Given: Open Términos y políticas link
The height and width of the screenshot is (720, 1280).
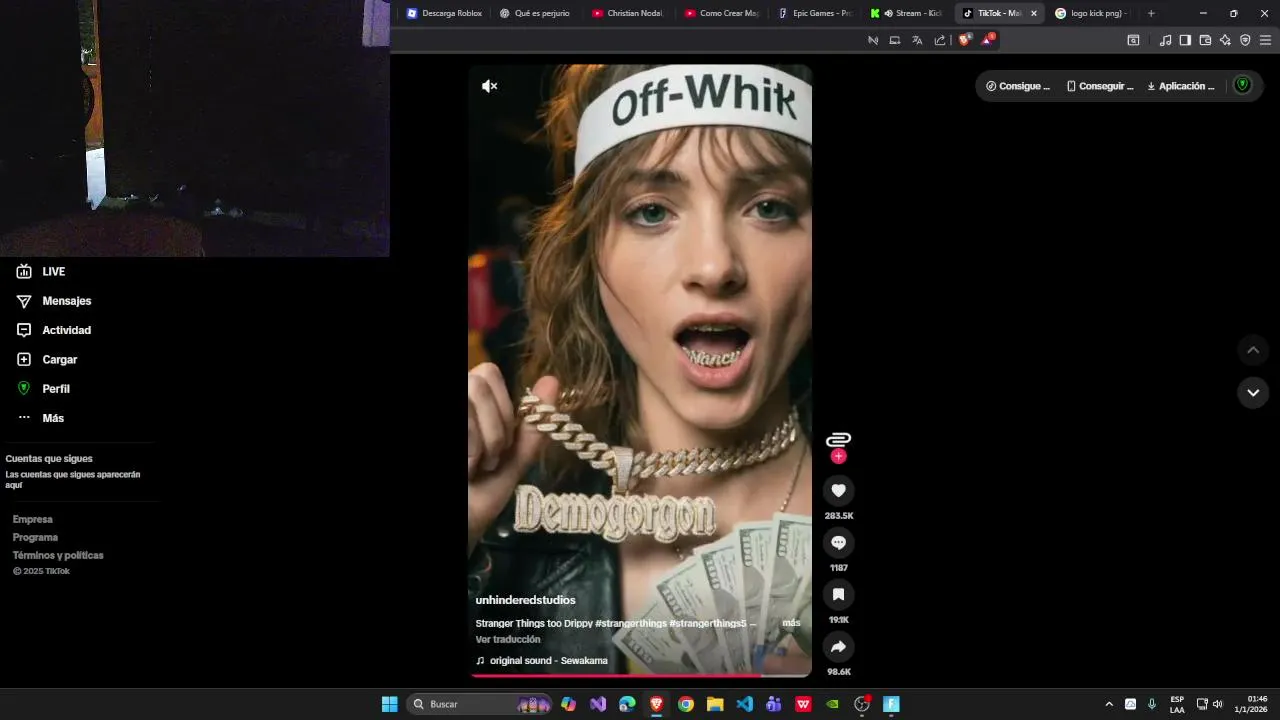Looking at the screenshot, I should (58, 555).
